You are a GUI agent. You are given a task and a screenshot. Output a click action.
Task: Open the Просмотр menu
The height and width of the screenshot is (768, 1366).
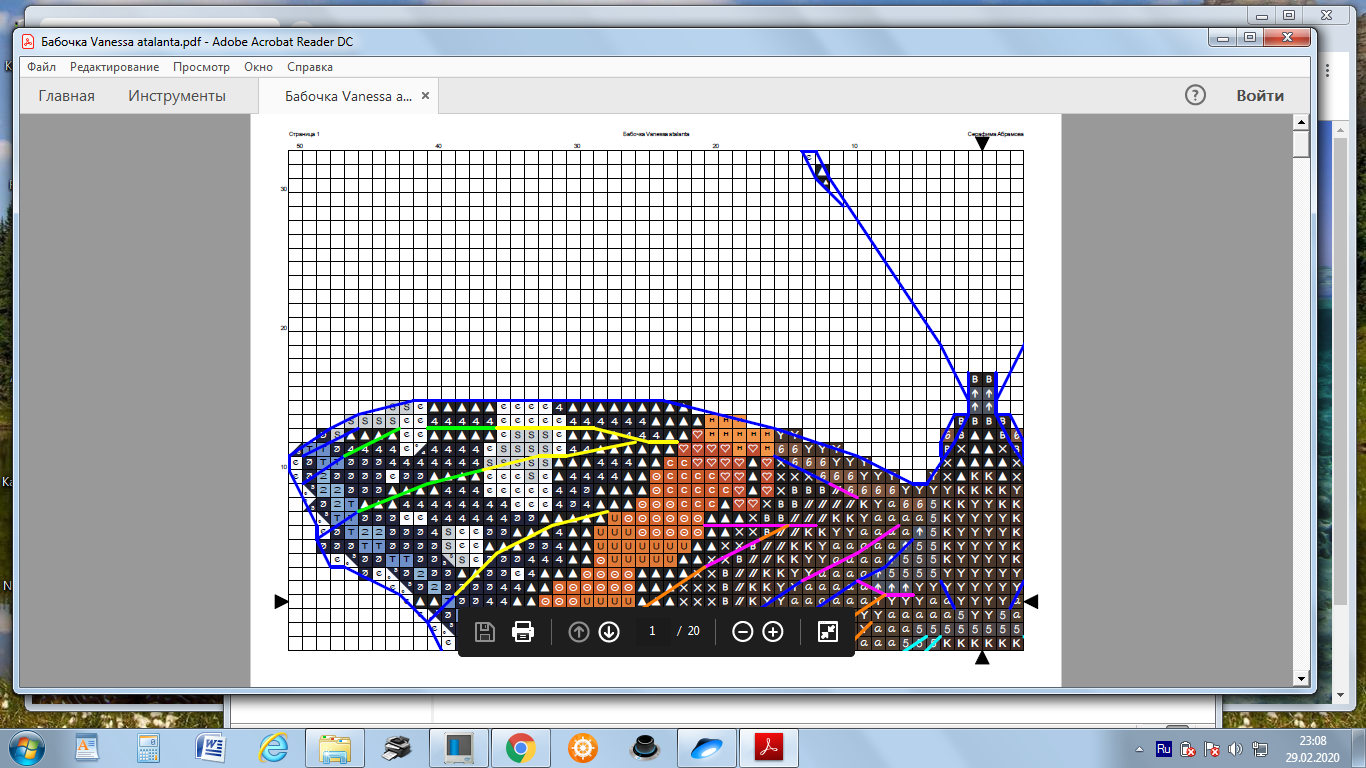pyautogui.click(x=201, y=67)
